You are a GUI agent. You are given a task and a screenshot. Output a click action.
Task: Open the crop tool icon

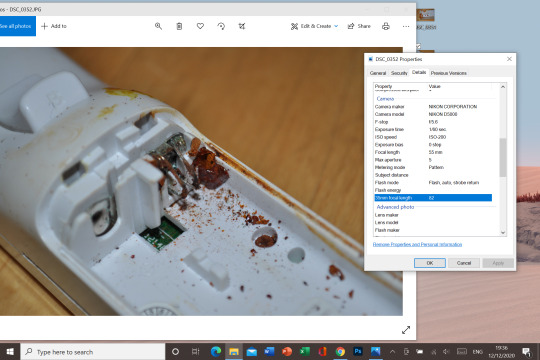[x=242, y=26]
